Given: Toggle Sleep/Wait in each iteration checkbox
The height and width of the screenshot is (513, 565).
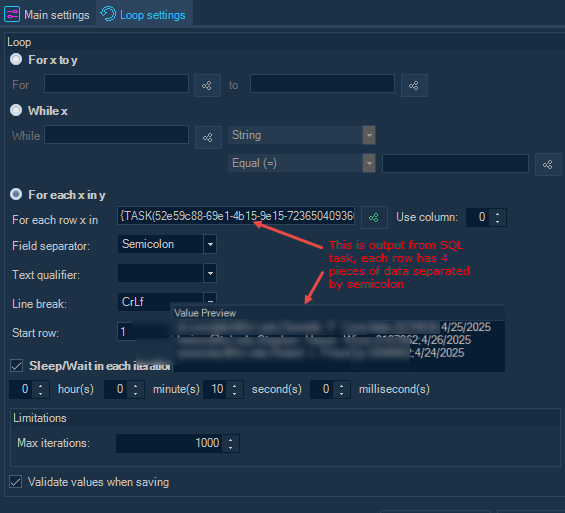Looking at the screenshot, I should 16,366.
